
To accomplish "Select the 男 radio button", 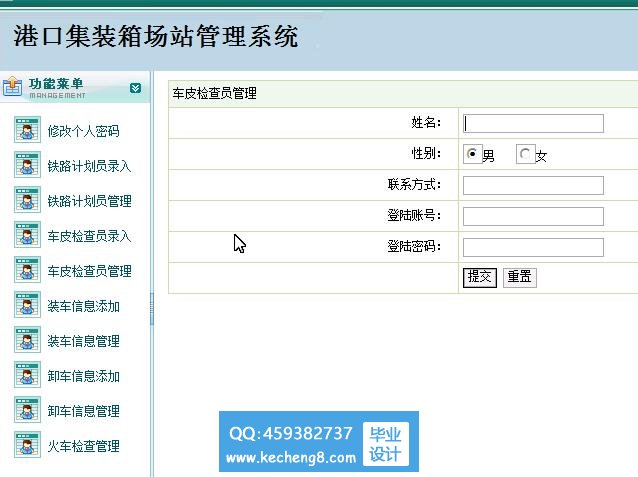I will [472, 154].
